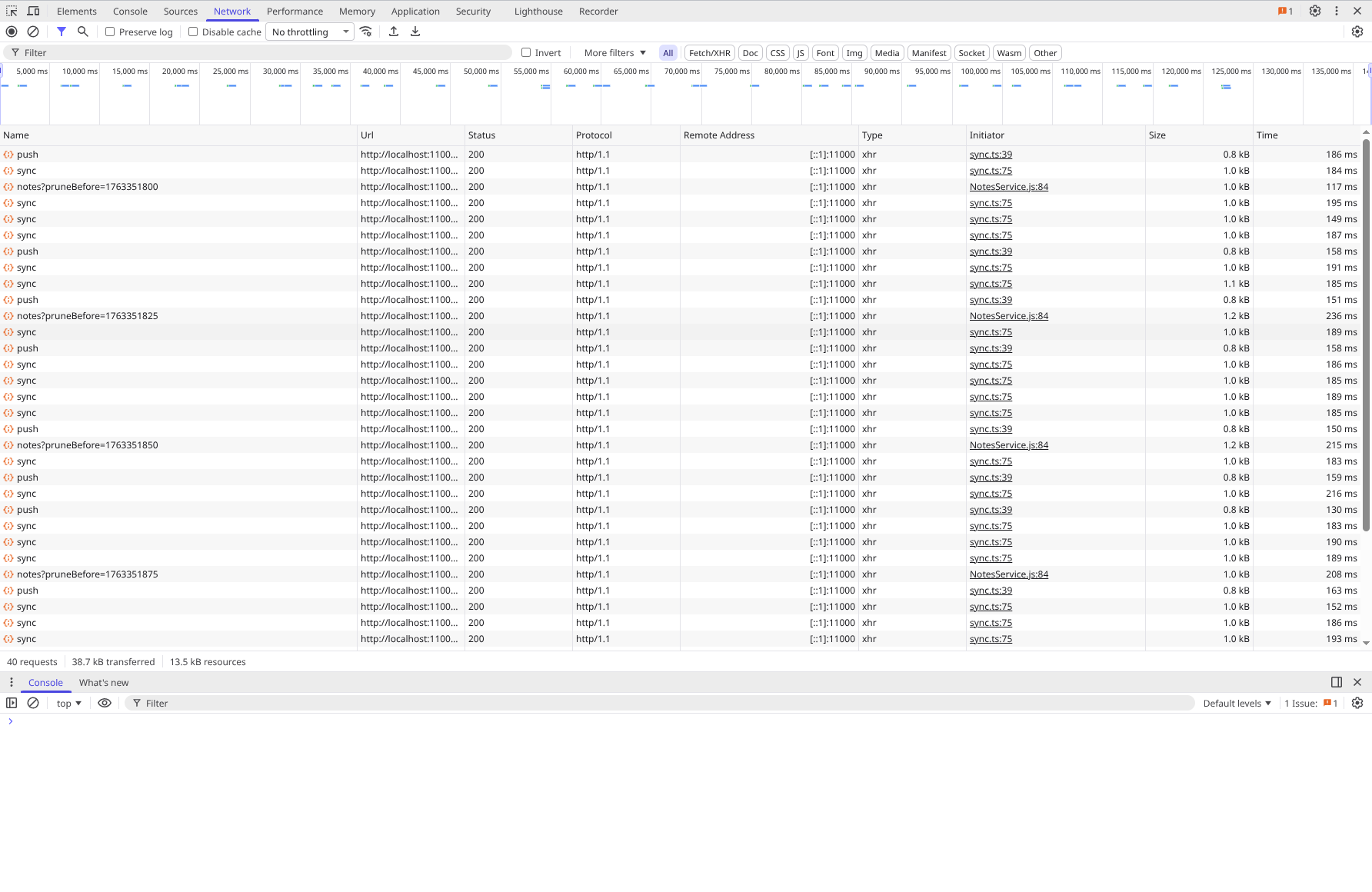This screenshot has width=1372, height=892.
Task: Toggle the device toolbar icon
Action: point(33,11)
